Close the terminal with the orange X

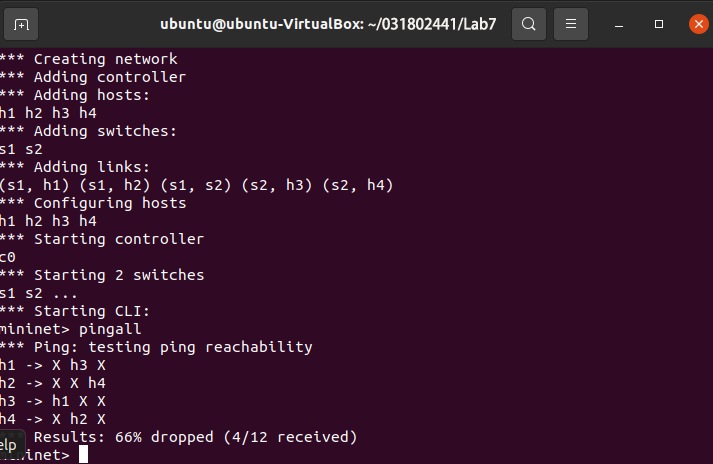click(x=698, y=22)
